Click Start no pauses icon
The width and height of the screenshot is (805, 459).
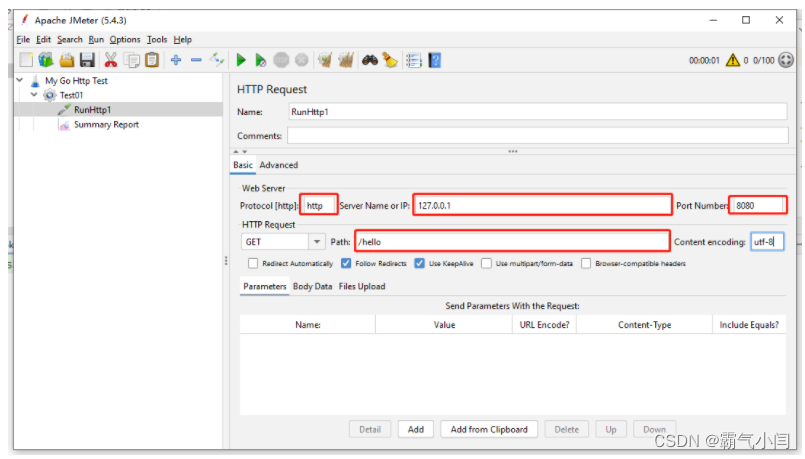pos(261,61)
